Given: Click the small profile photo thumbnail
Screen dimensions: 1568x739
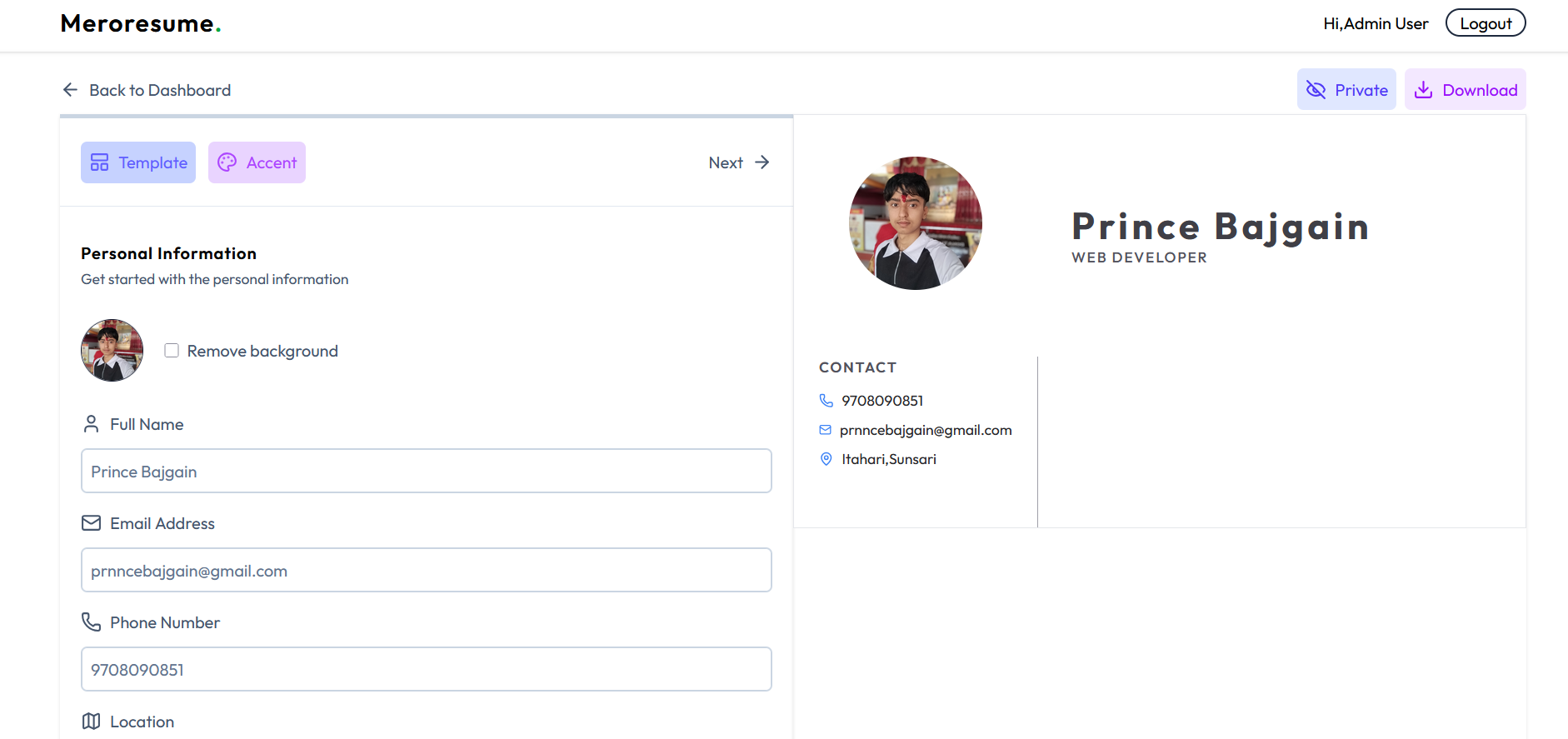Looking at the screenshot, I should click(112, 351).
